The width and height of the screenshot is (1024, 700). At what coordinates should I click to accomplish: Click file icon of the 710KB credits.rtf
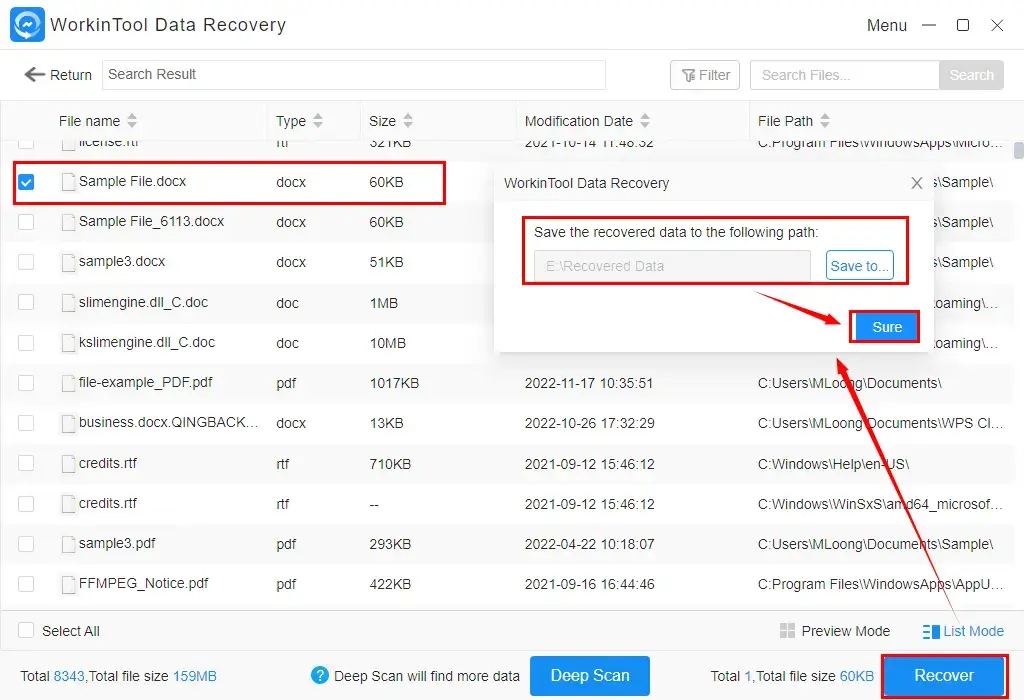(68, 464)
